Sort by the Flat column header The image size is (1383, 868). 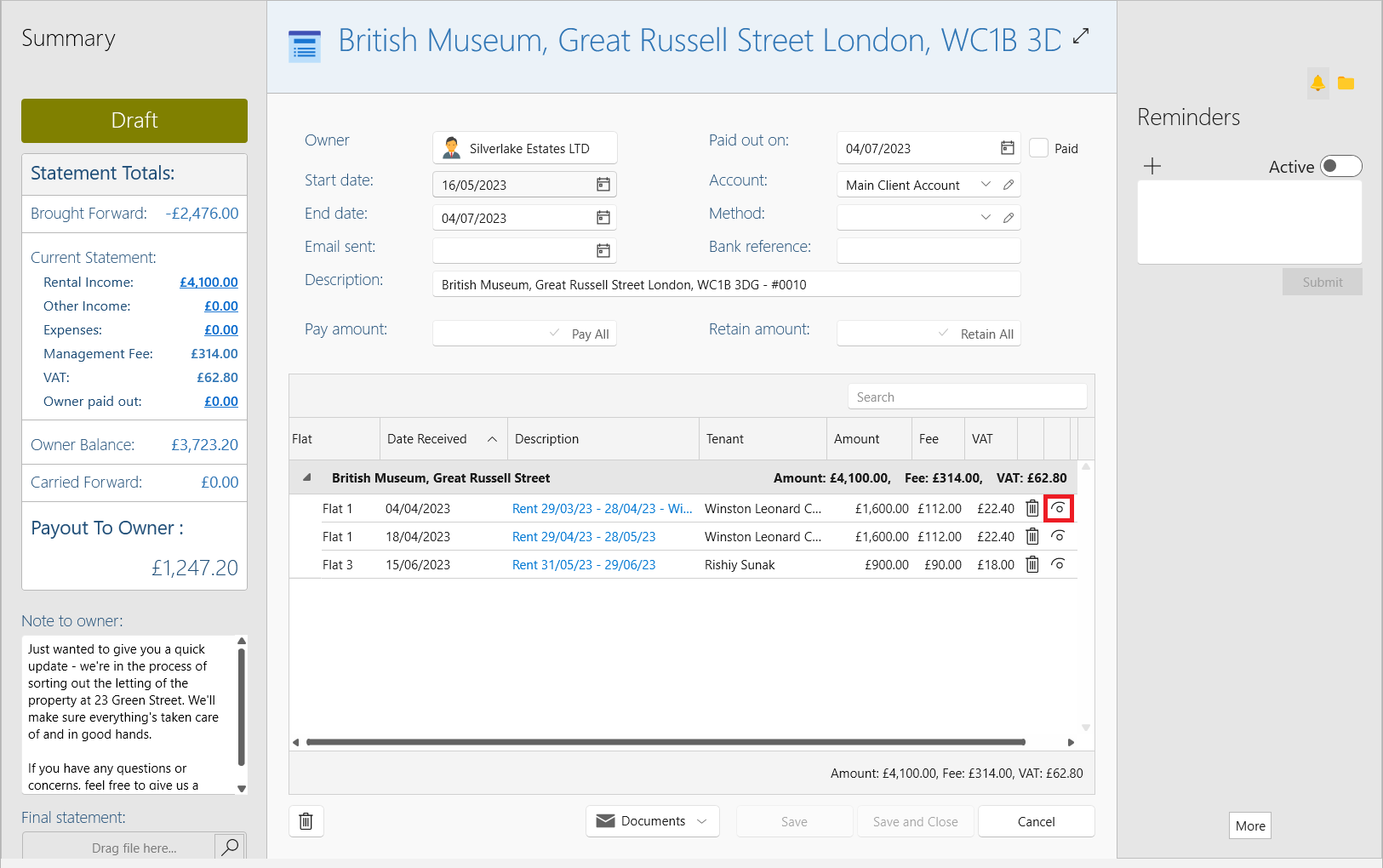coord(334,439)
